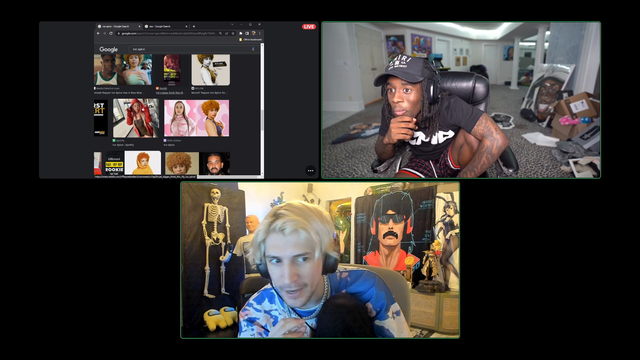Open the billboard Rookie image result
The width and height of the screenshot is (640, 360).
[114, 163]
